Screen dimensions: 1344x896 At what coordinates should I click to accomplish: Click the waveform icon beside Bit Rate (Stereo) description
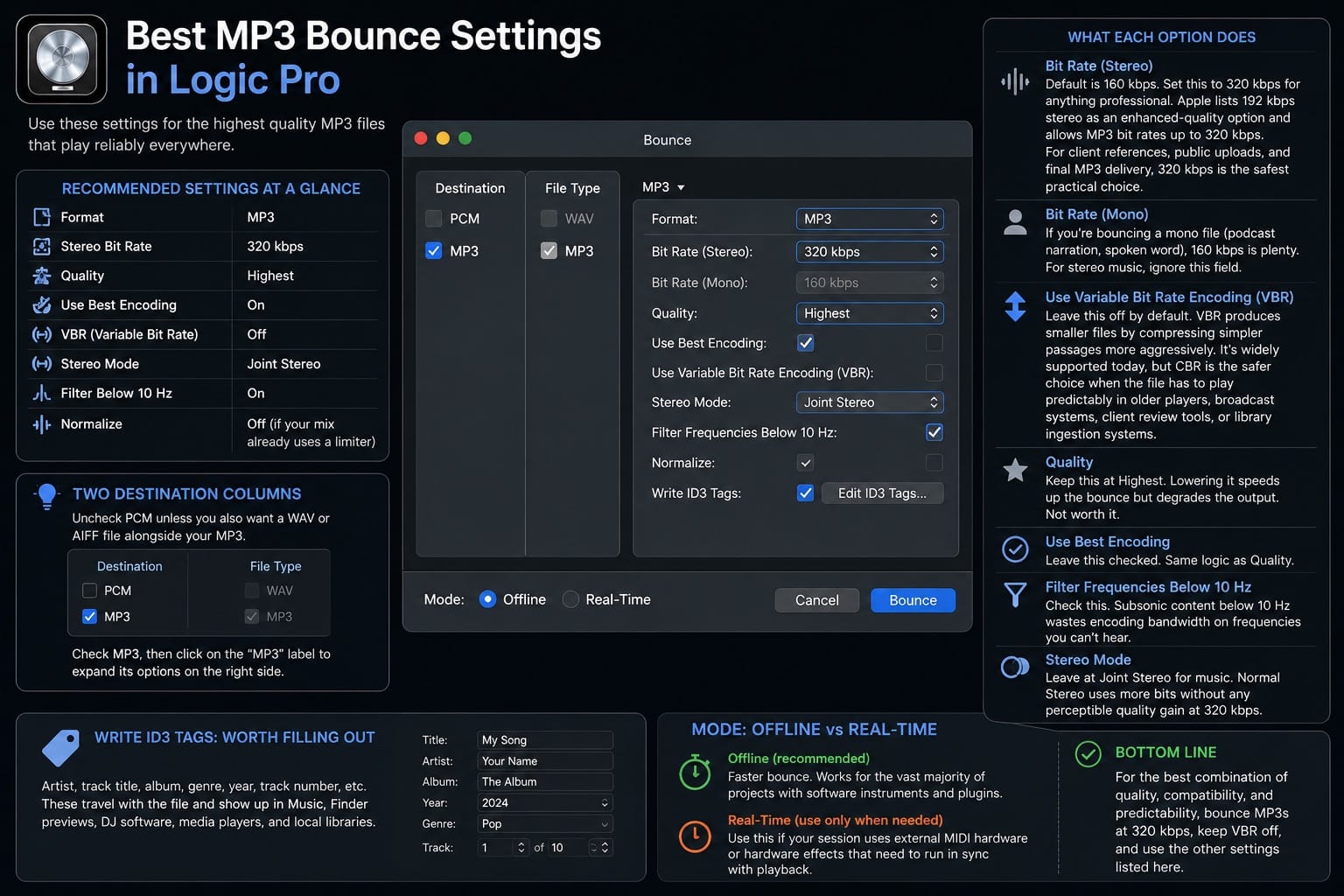click(1015, 82)
